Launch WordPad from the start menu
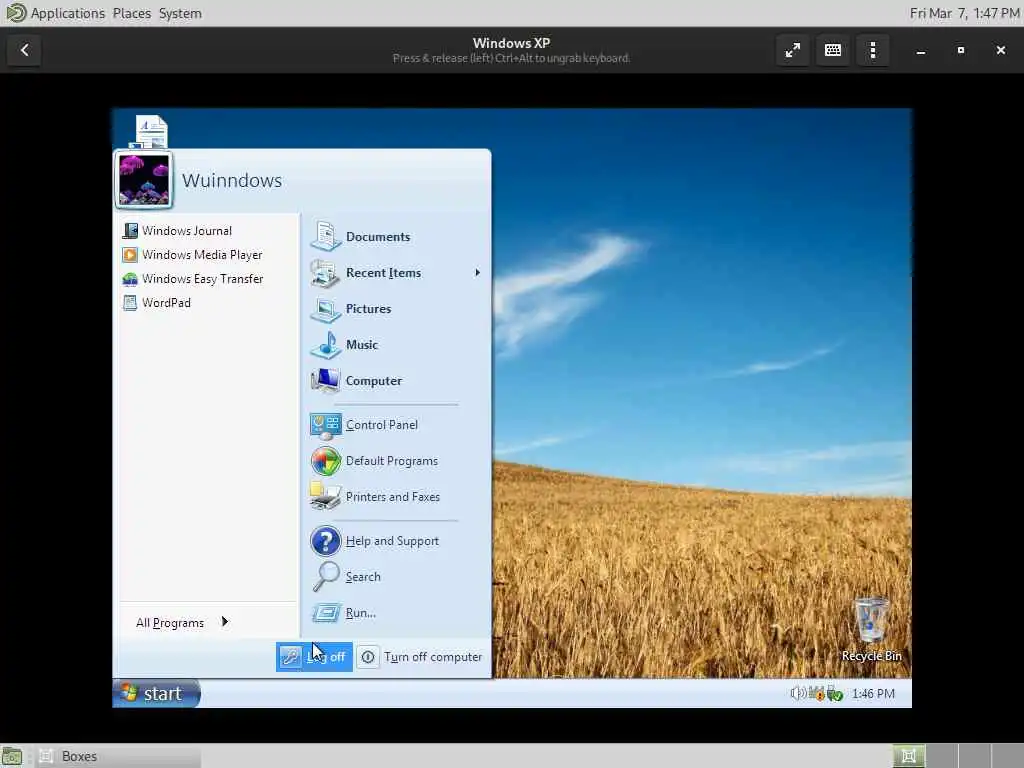This screenshot has width=1024, height=768. click(157, 303)
